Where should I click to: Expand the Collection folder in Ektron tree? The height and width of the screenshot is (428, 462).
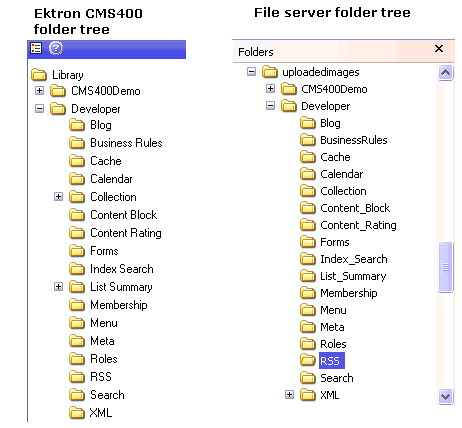coord(58,196)
